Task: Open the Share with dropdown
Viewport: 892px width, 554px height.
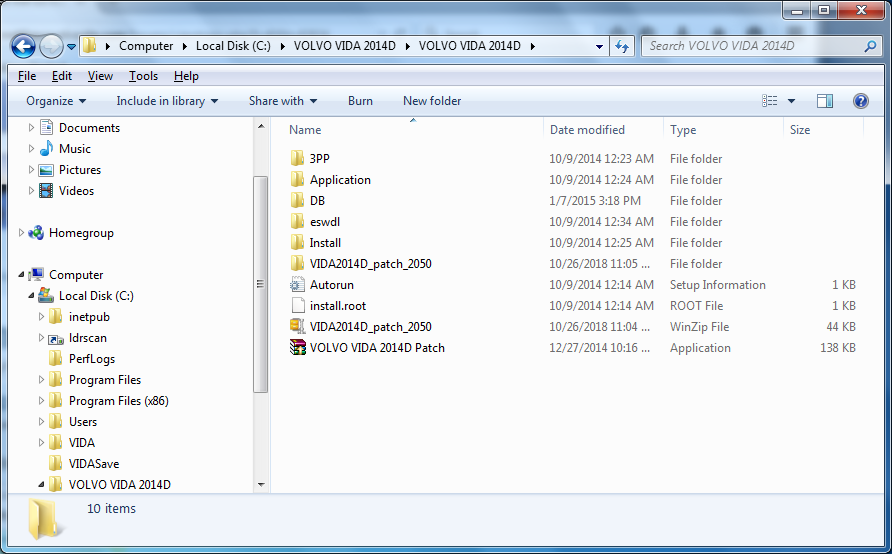Action: [283, 101]
